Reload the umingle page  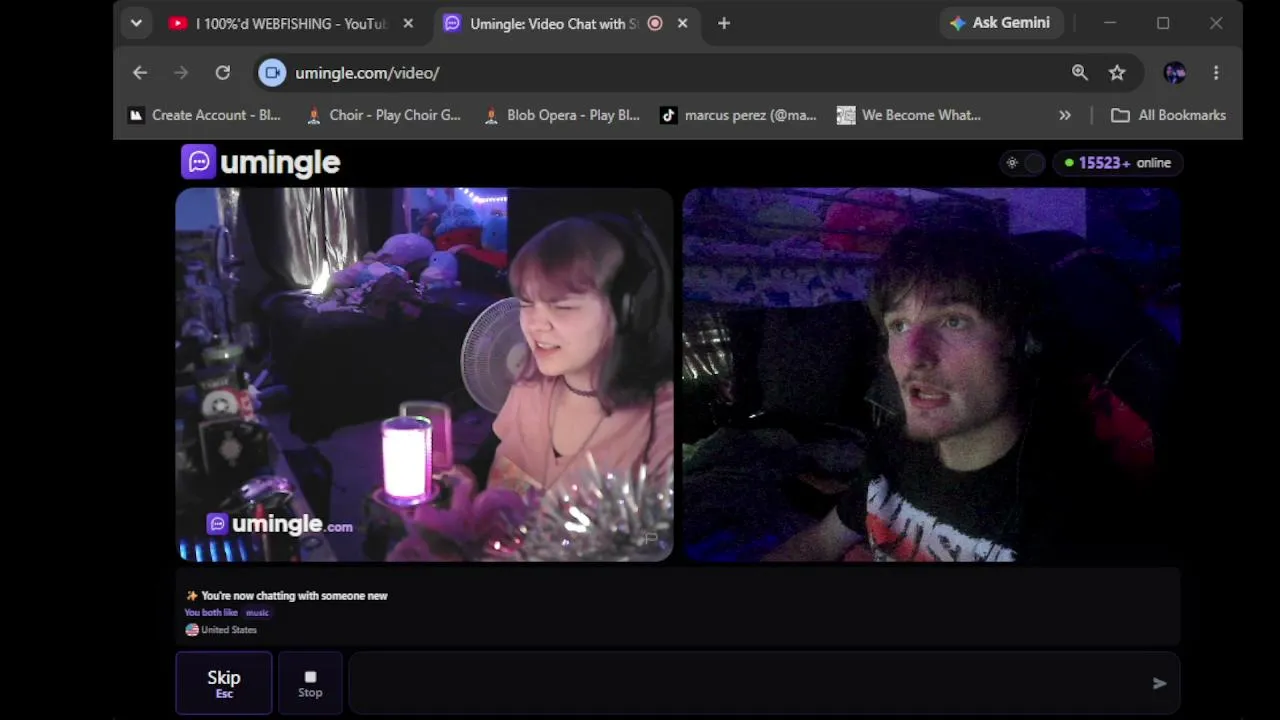tap(223, 73)
